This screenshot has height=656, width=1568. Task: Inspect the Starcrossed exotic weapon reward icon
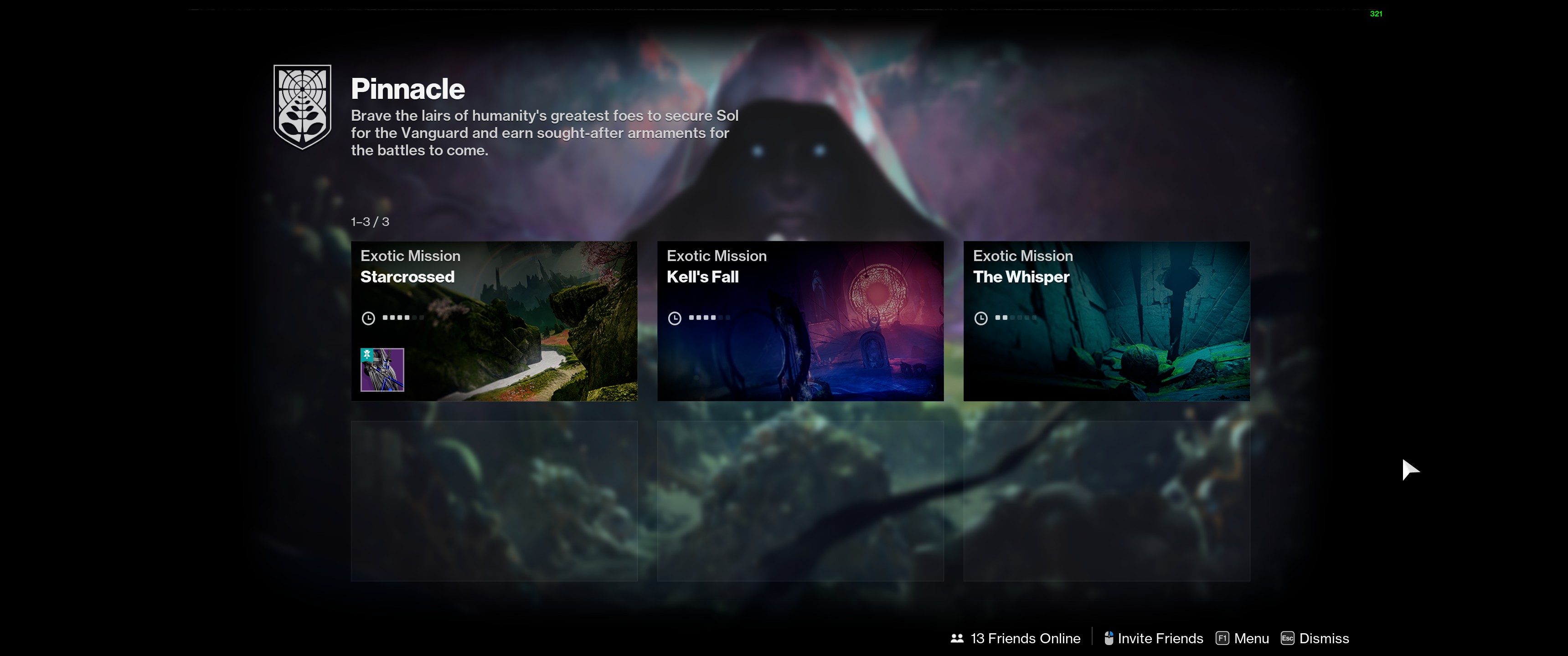(382, 370)
